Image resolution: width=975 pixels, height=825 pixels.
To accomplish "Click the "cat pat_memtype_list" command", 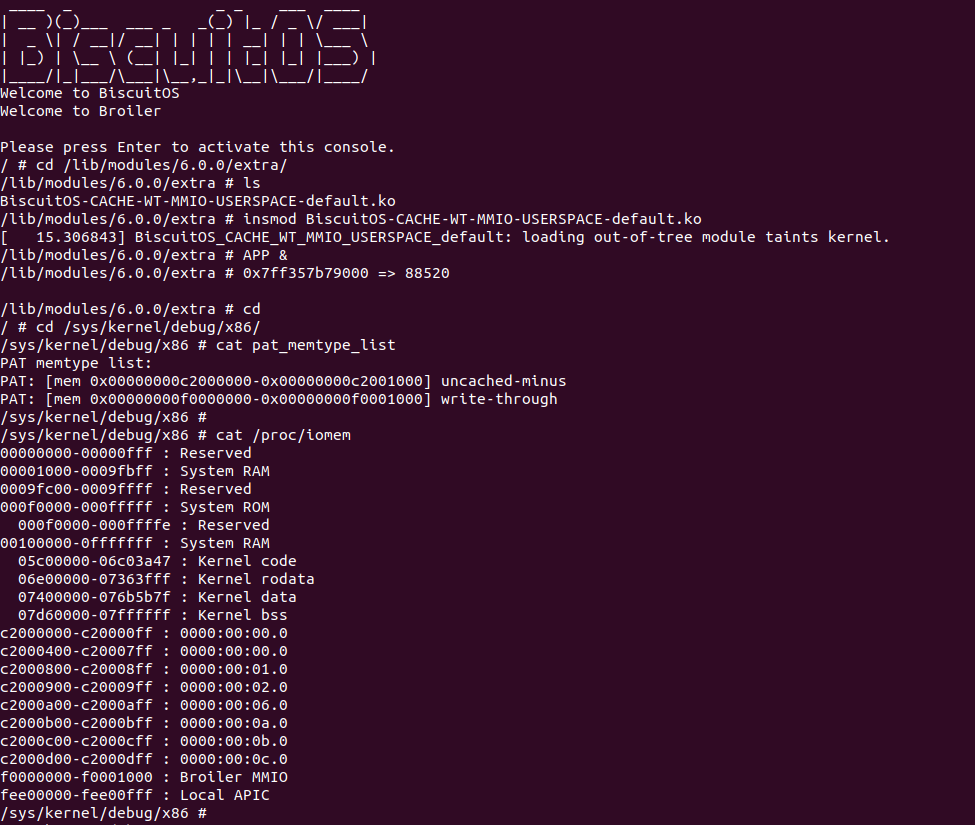I will pos(306,345).
